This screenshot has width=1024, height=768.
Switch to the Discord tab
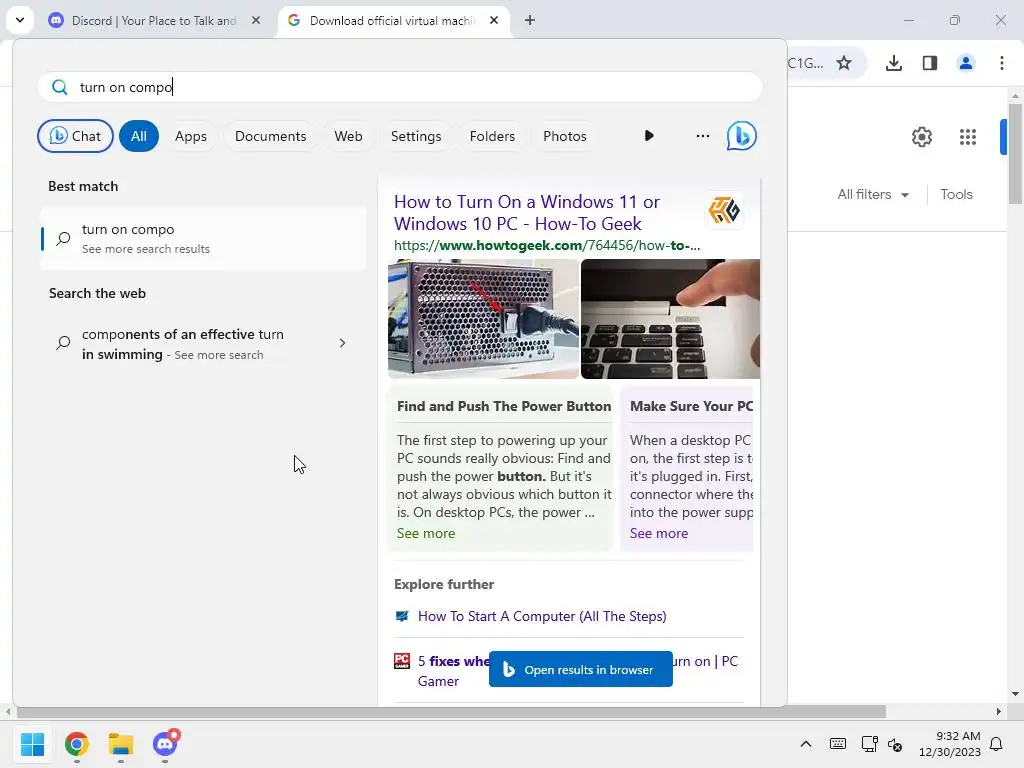[x=154, y=20]
